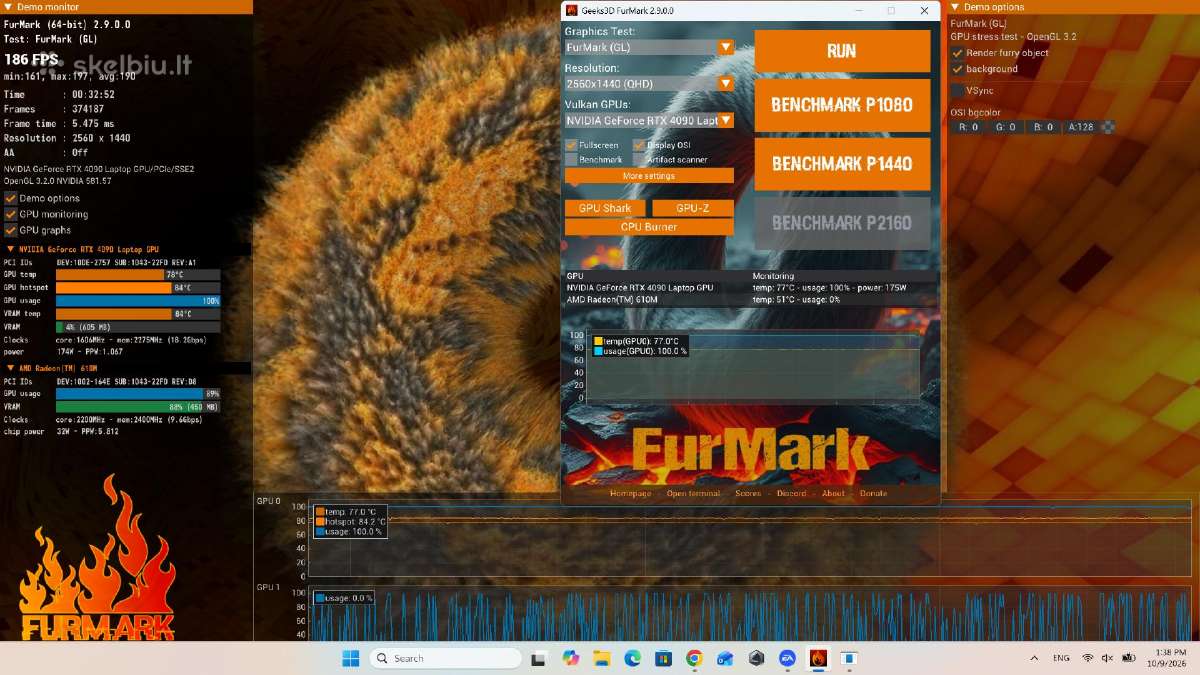Launch GPU-Z
This screenshot has height=675, width=1200.
[693, 208]
